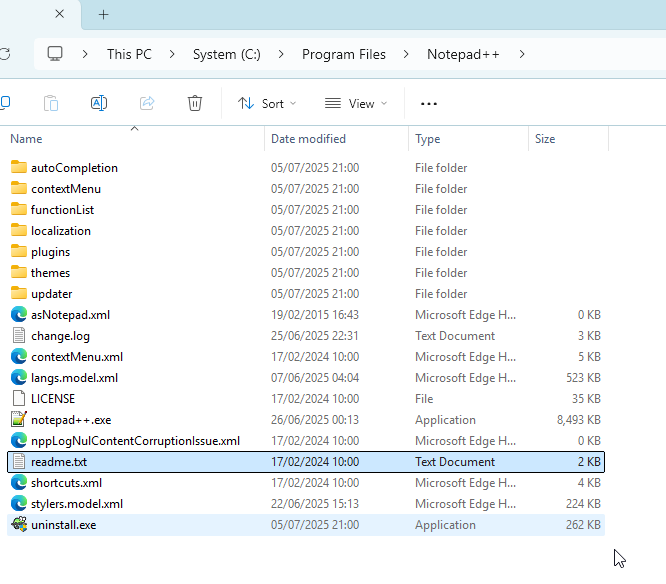Click the 19/02/2015 16:43 date cell
The image size is (666, 584).
pyautogui.click(x=315, y=315)
